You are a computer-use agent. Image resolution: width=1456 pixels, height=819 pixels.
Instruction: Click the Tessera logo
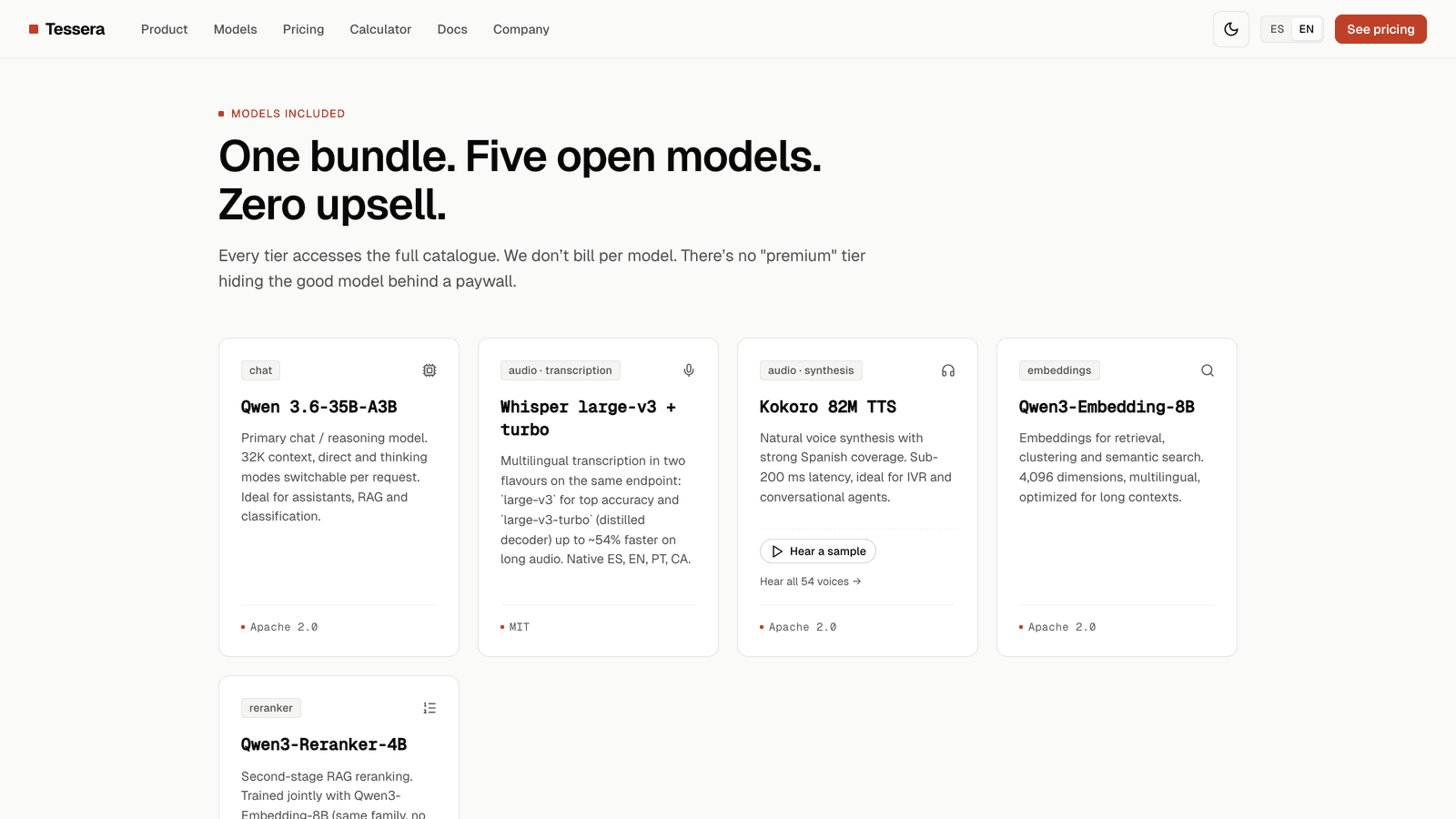(x=66, y=29)
